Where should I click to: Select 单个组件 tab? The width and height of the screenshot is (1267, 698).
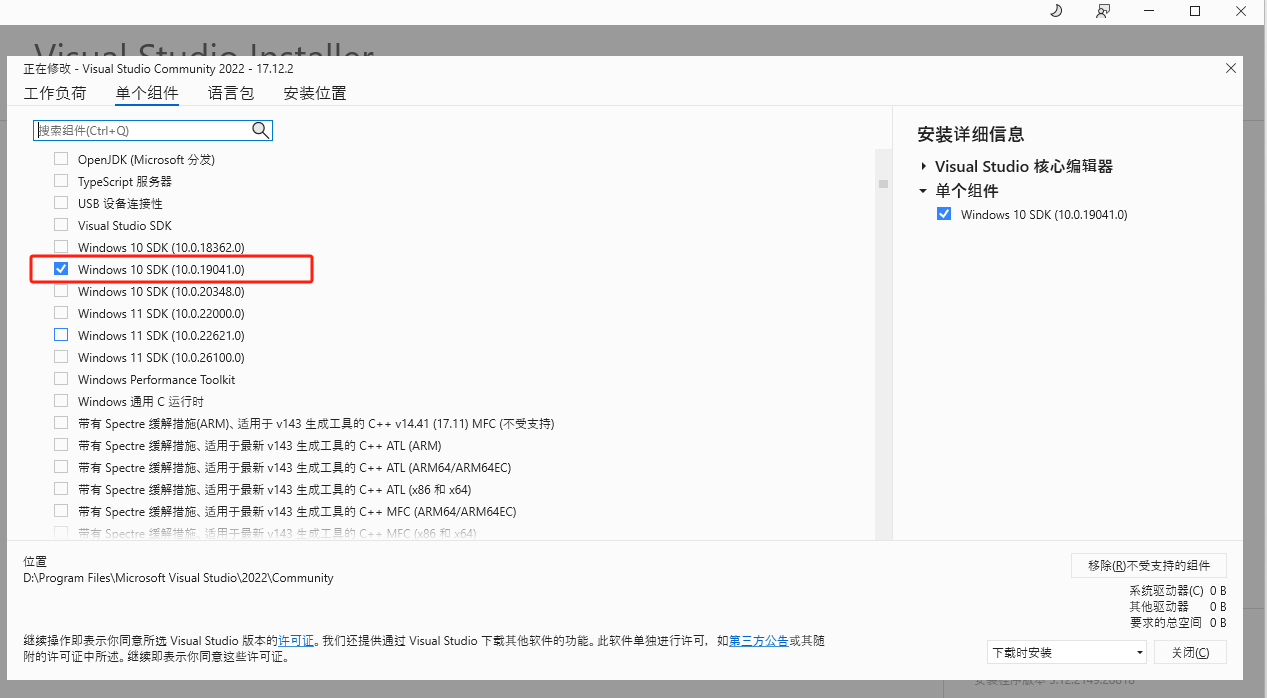[x=147, y=93]
